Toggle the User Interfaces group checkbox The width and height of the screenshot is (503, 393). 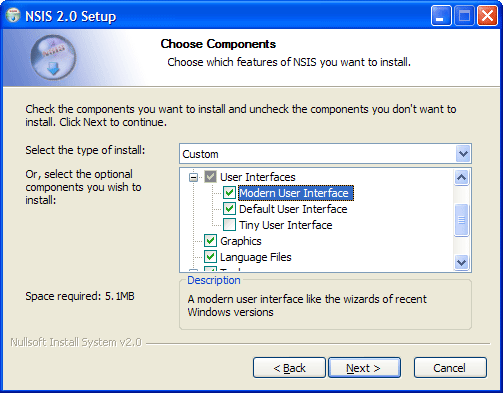pos(210,177)
